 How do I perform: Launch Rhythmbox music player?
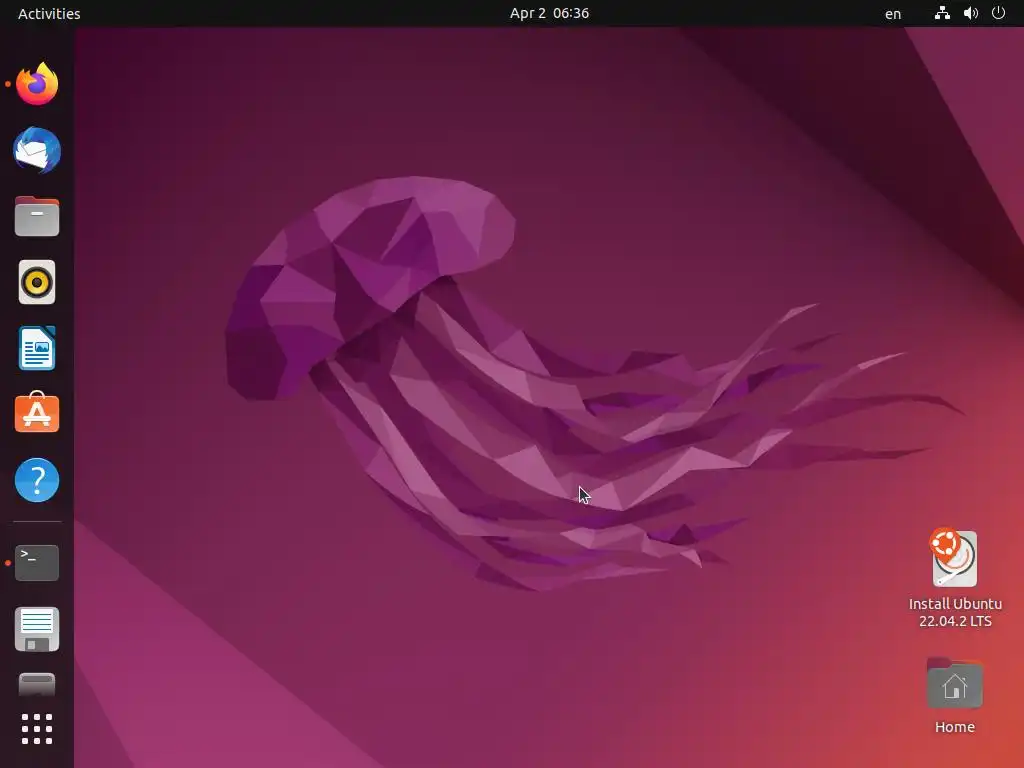[x=37, y=282]
